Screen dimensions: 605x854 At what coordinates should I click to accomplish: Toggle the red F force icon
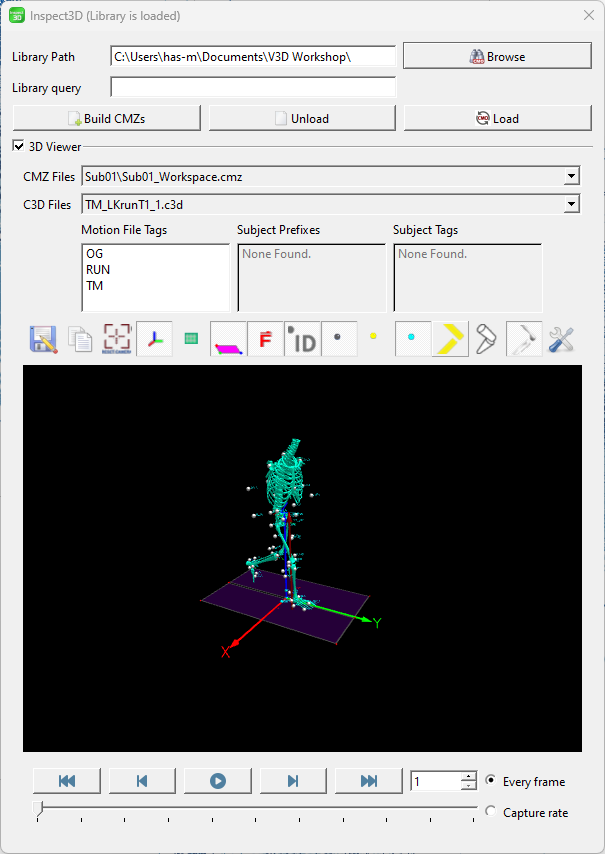coord(265,339)
